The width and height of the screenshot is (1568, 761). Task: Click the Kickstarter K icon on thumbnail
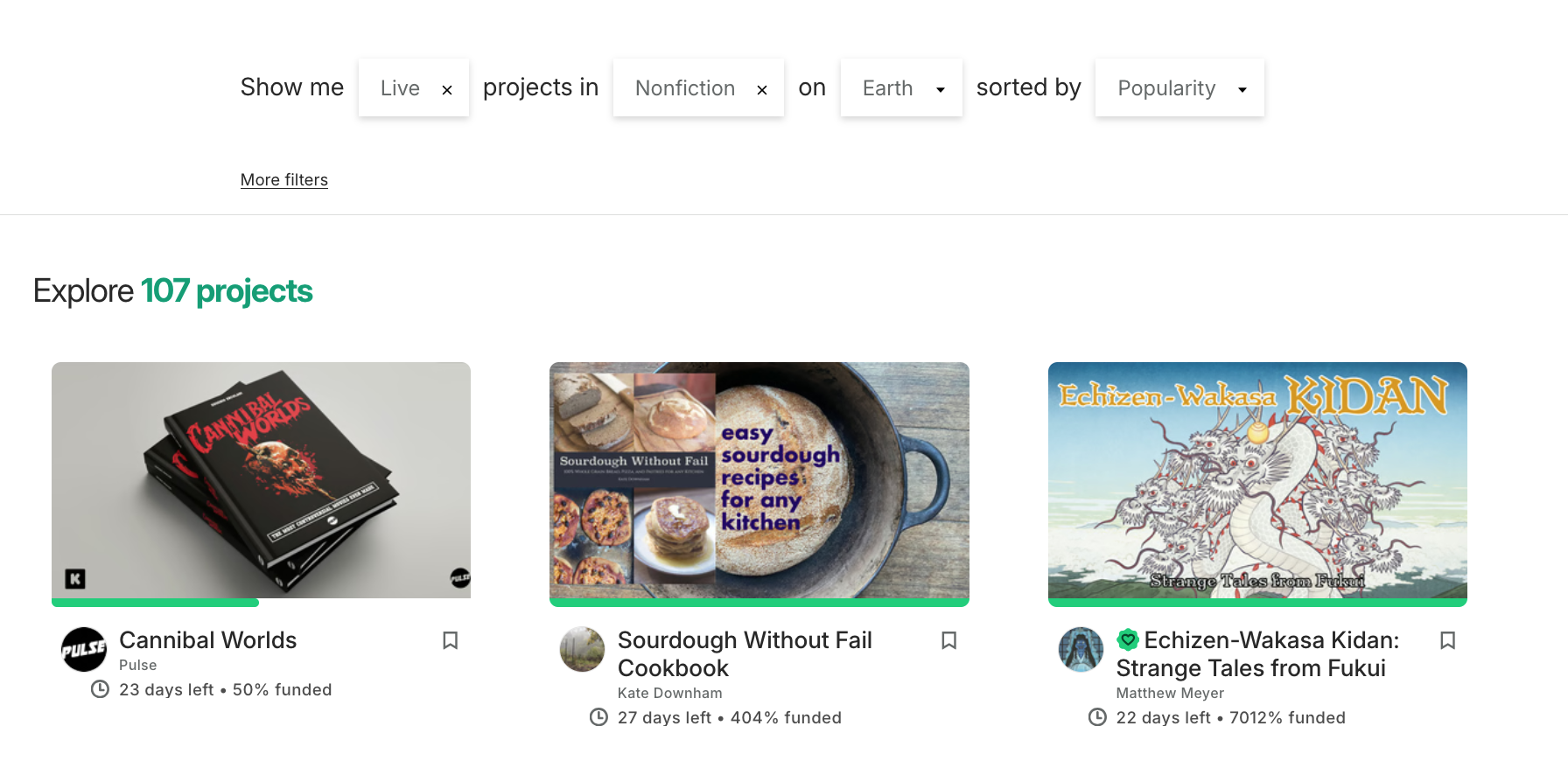75,578
